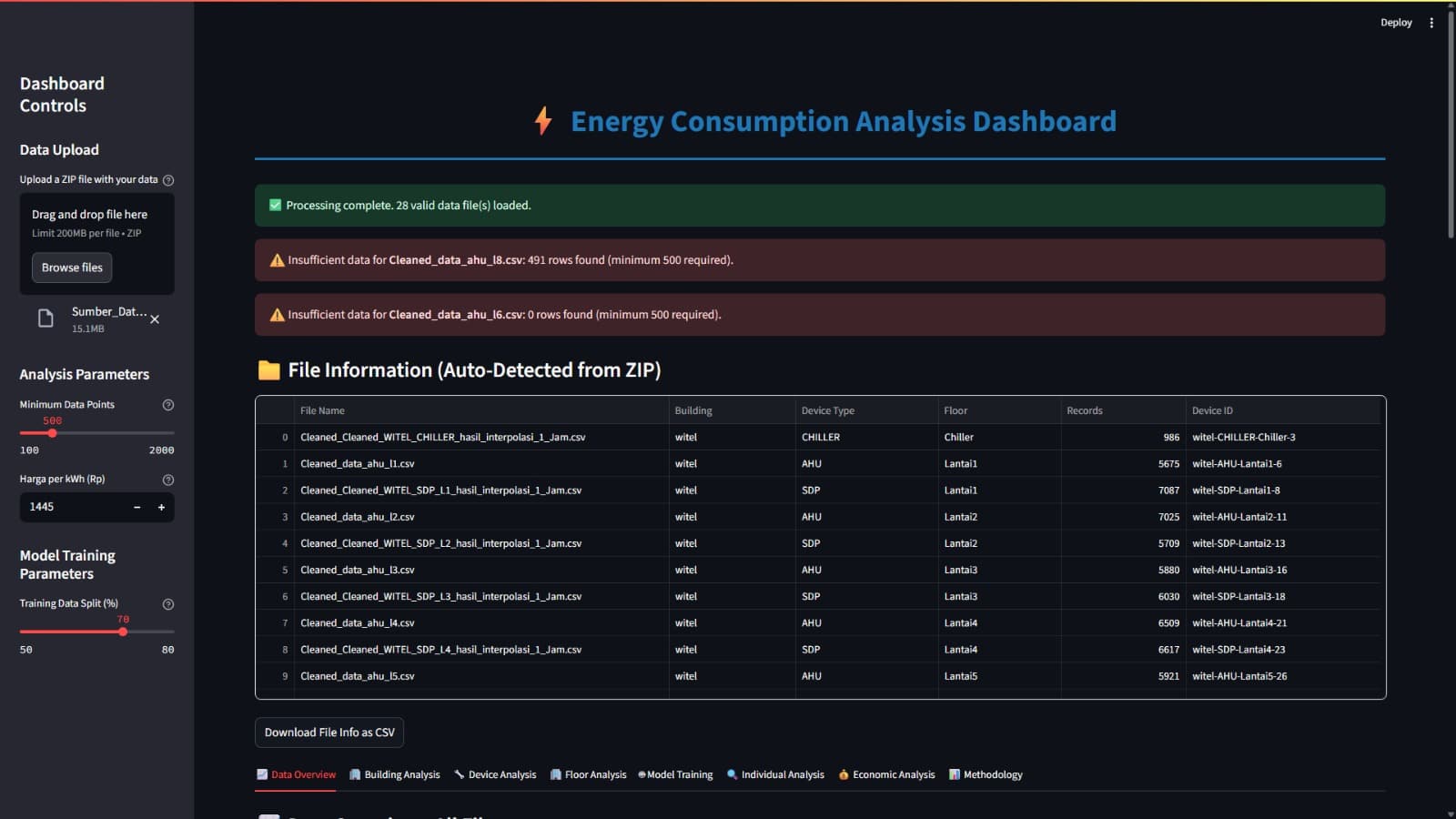Screen dimensions: 1456x819
Task: Click records value 986
Action: pyautogui.click(x=1123, y=438)
